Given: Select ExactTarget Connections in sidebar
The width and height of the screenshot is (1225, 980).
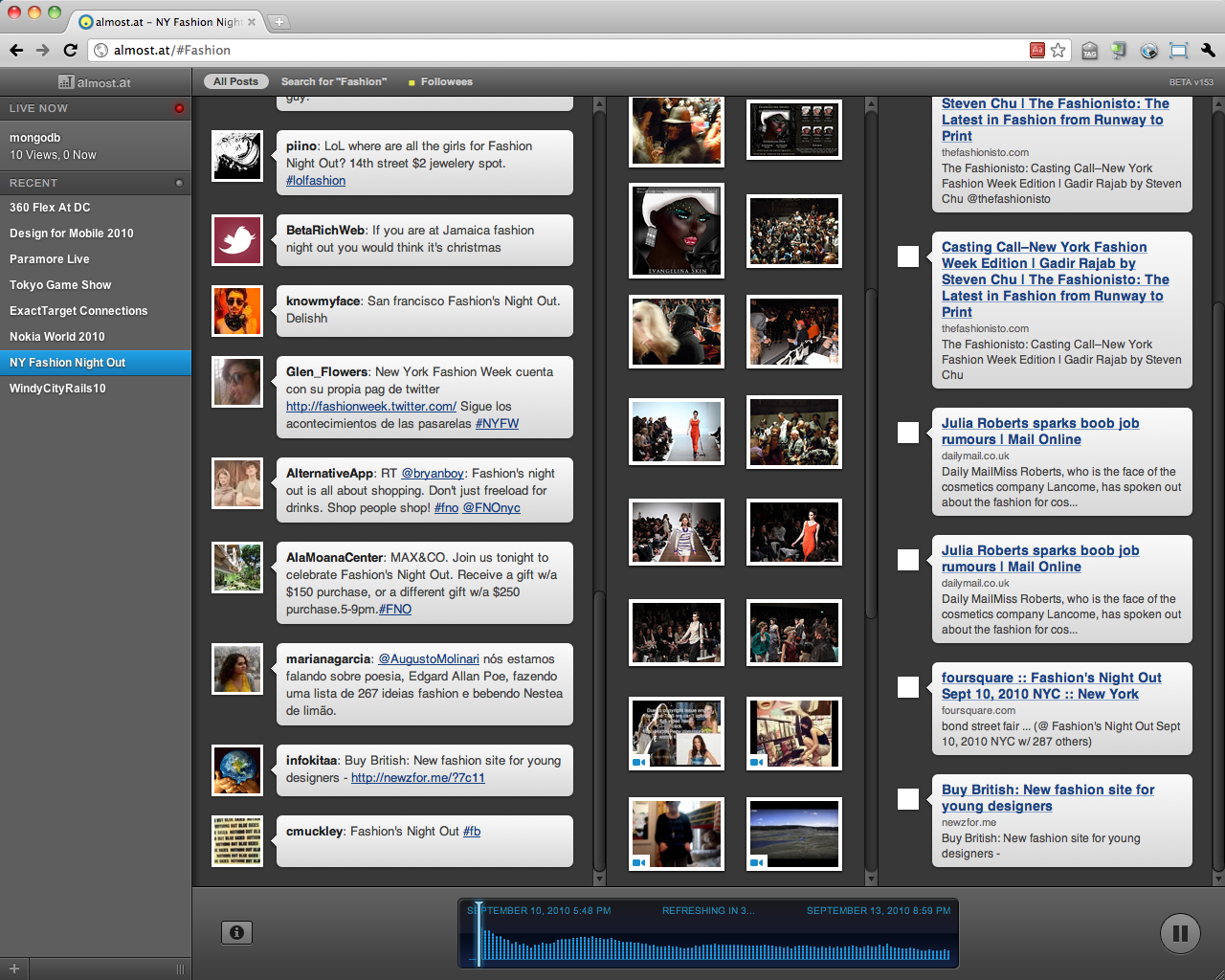Looking at the screenshot, I should [x=96, y=311].
